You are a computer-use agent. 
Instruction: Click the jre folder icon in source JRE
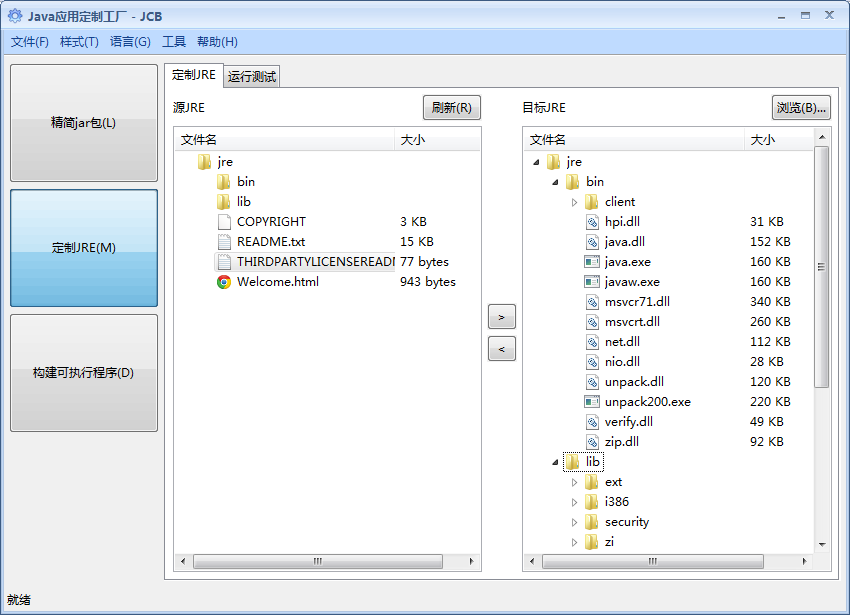coord(204,162)
